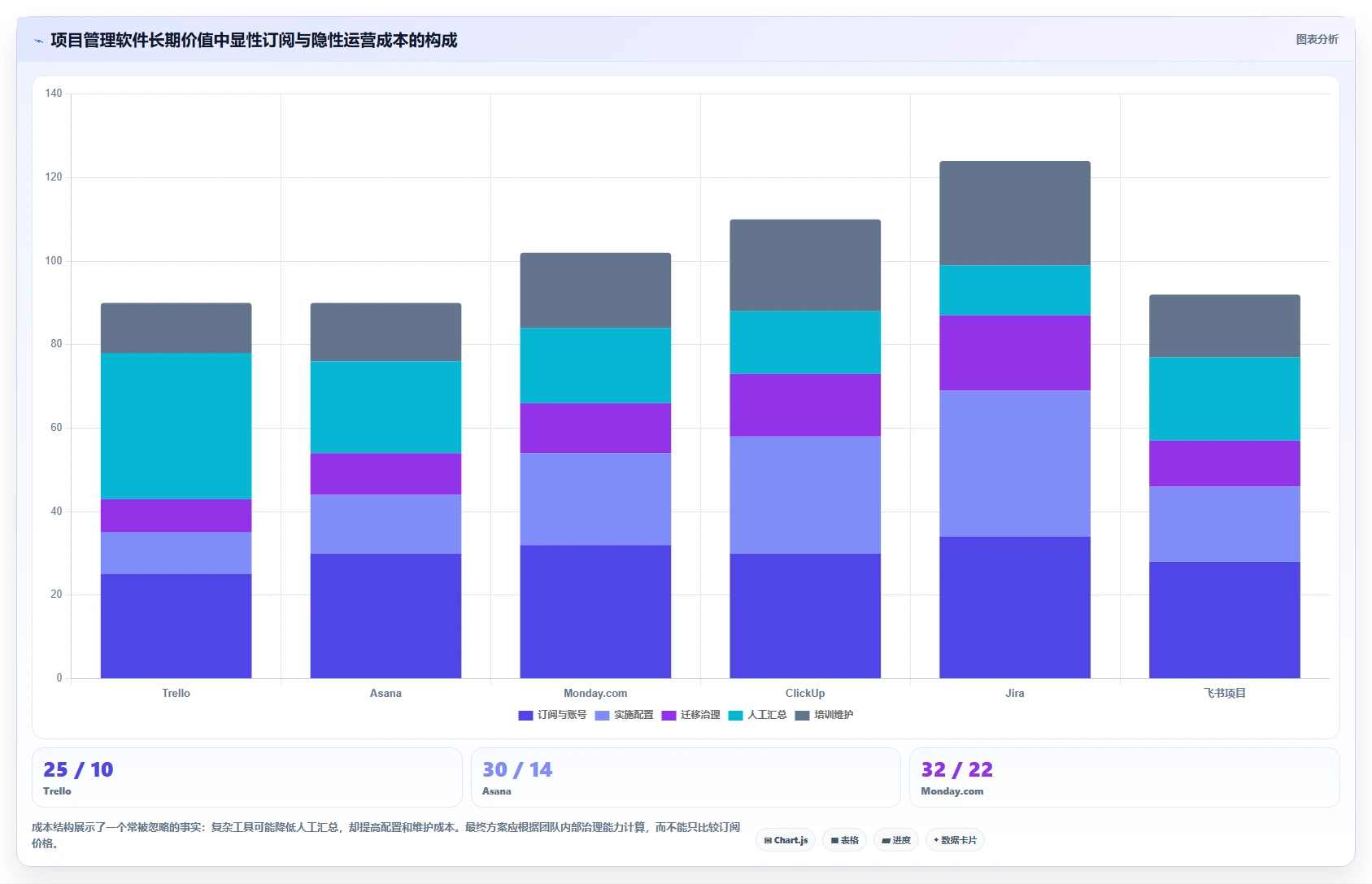Toggle the 订阅与账号 legend series
The width and height of the screenshot is (1372, 884).
coord(552,715)
